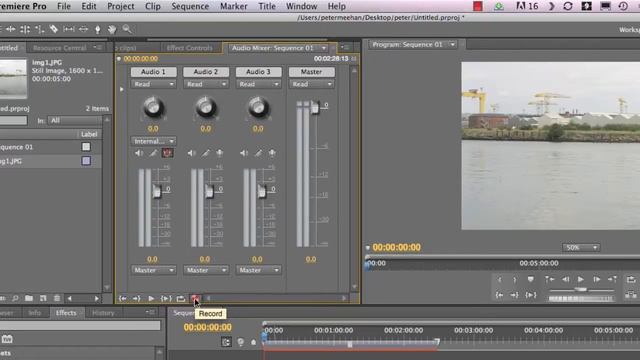The width and height of the screenshot is (640, 360).
Task: Select the Img1.JPG thumbnail preview
Action: tap(13, 79)
